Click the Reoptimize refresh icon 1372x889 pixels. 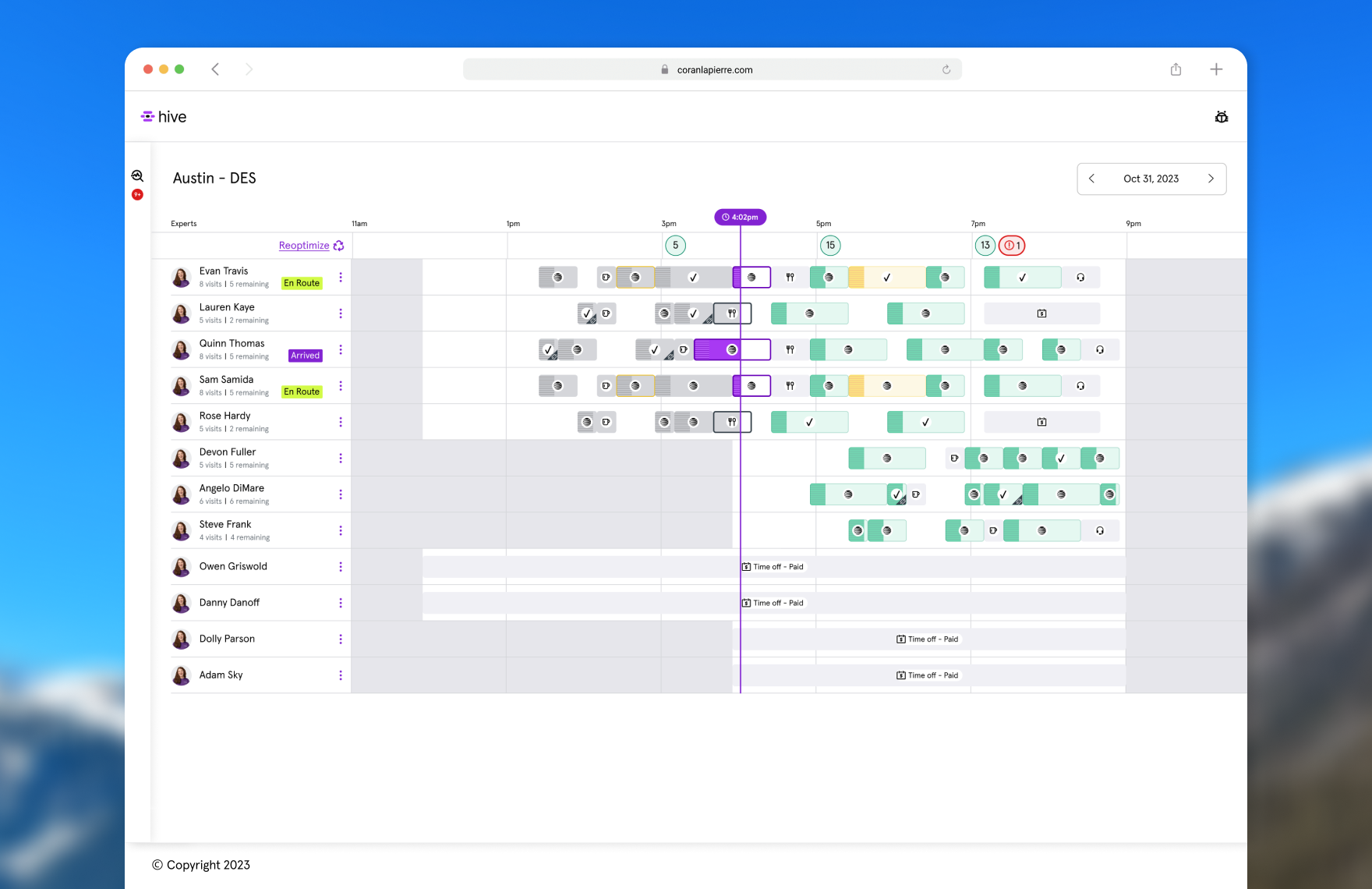(x=338, y=246)
